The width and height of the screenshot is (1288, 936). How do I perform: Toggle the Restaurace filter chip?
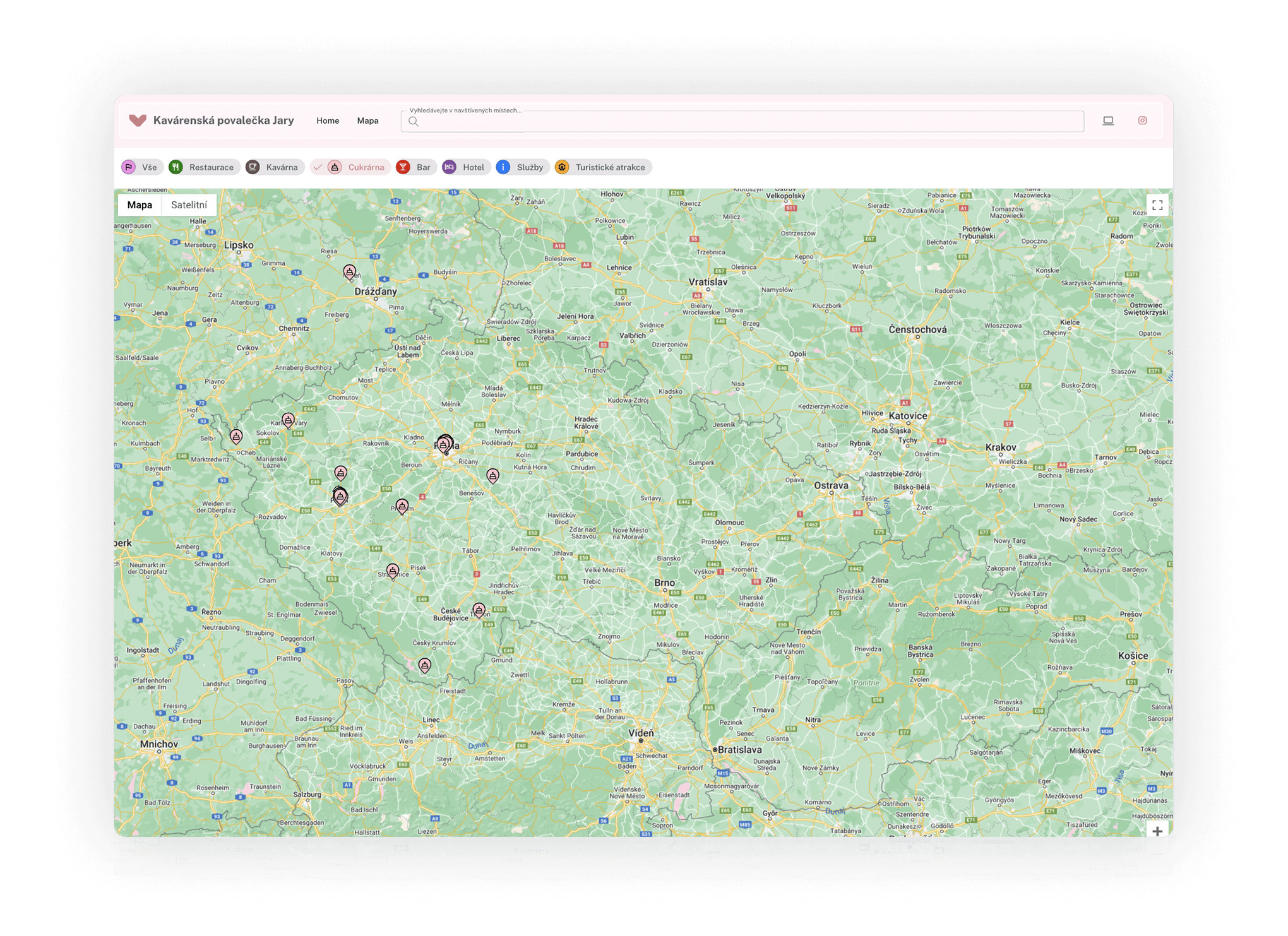pos(203,167)
